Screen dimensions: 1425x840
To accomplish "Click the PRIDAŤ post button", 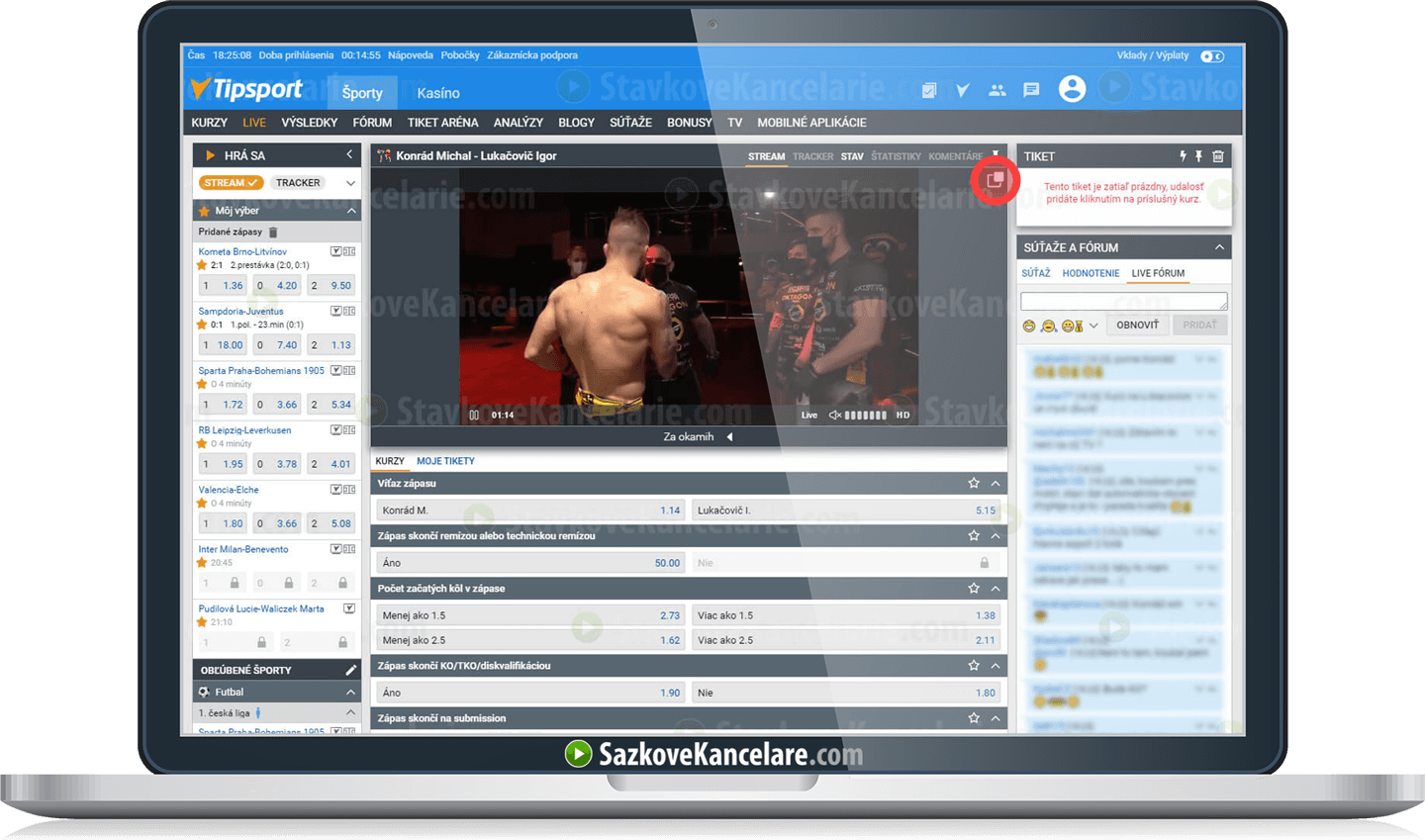I will (x=1199, y=326).
